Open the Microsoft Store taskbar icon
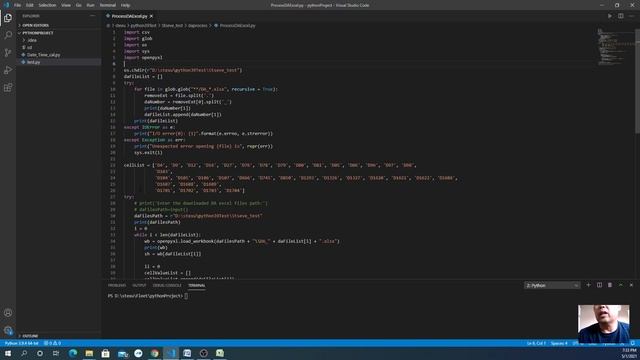This screenshot has height=360, width=640. click(105, 353)
